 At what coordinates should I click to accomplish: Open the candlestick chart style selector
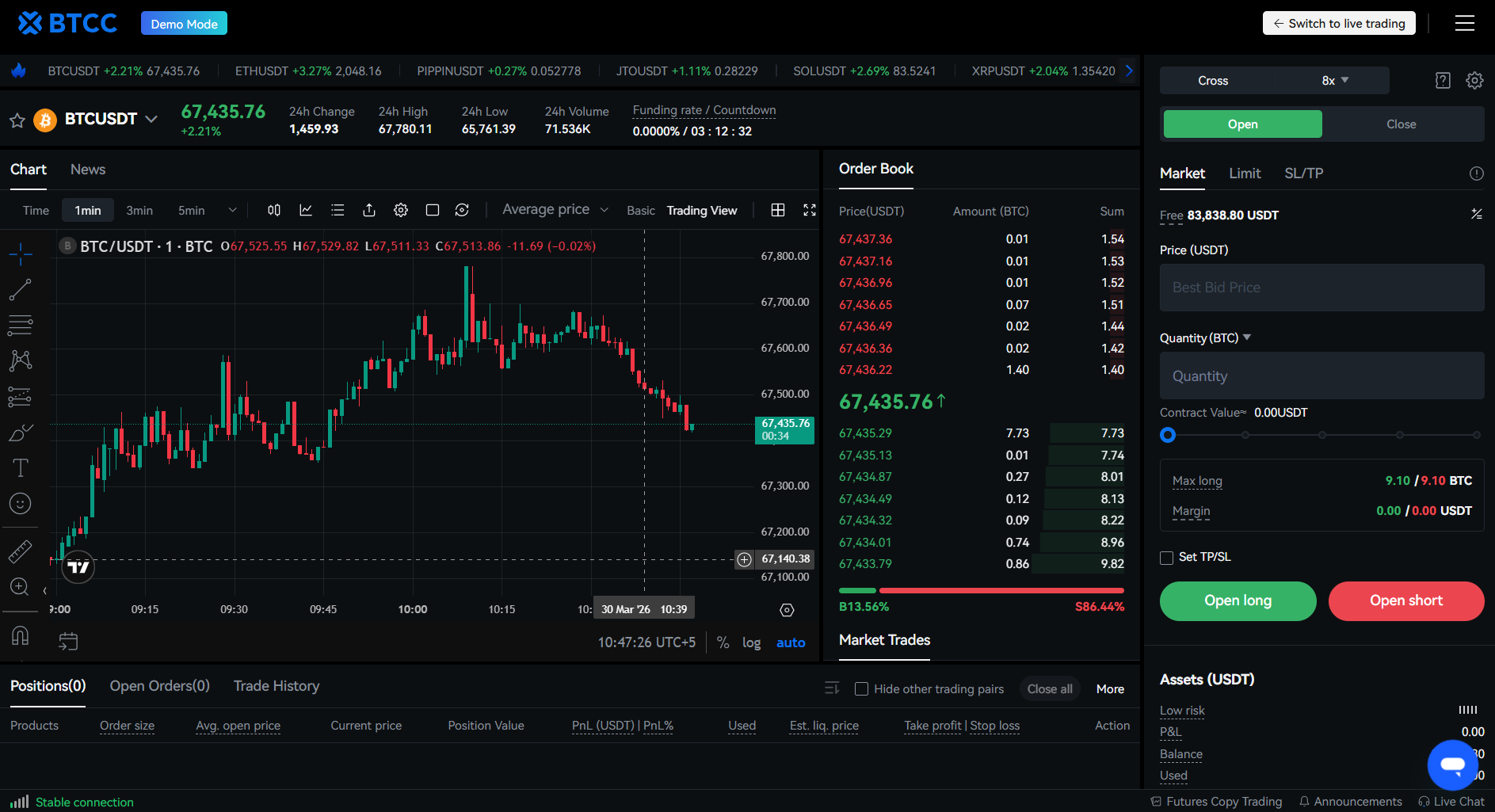pyautogui.click(x=274, y=210)
